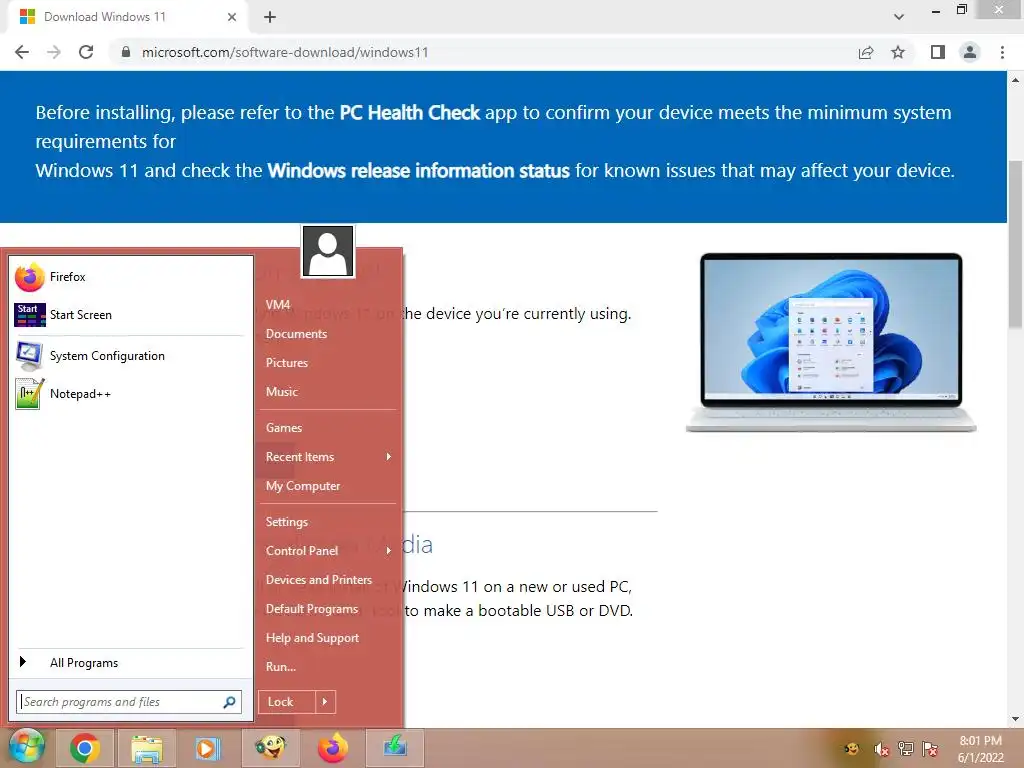The width and height of the screenshot is (1024, 768).
Task: Click the user account picture in Start menu
Action: 328,251
